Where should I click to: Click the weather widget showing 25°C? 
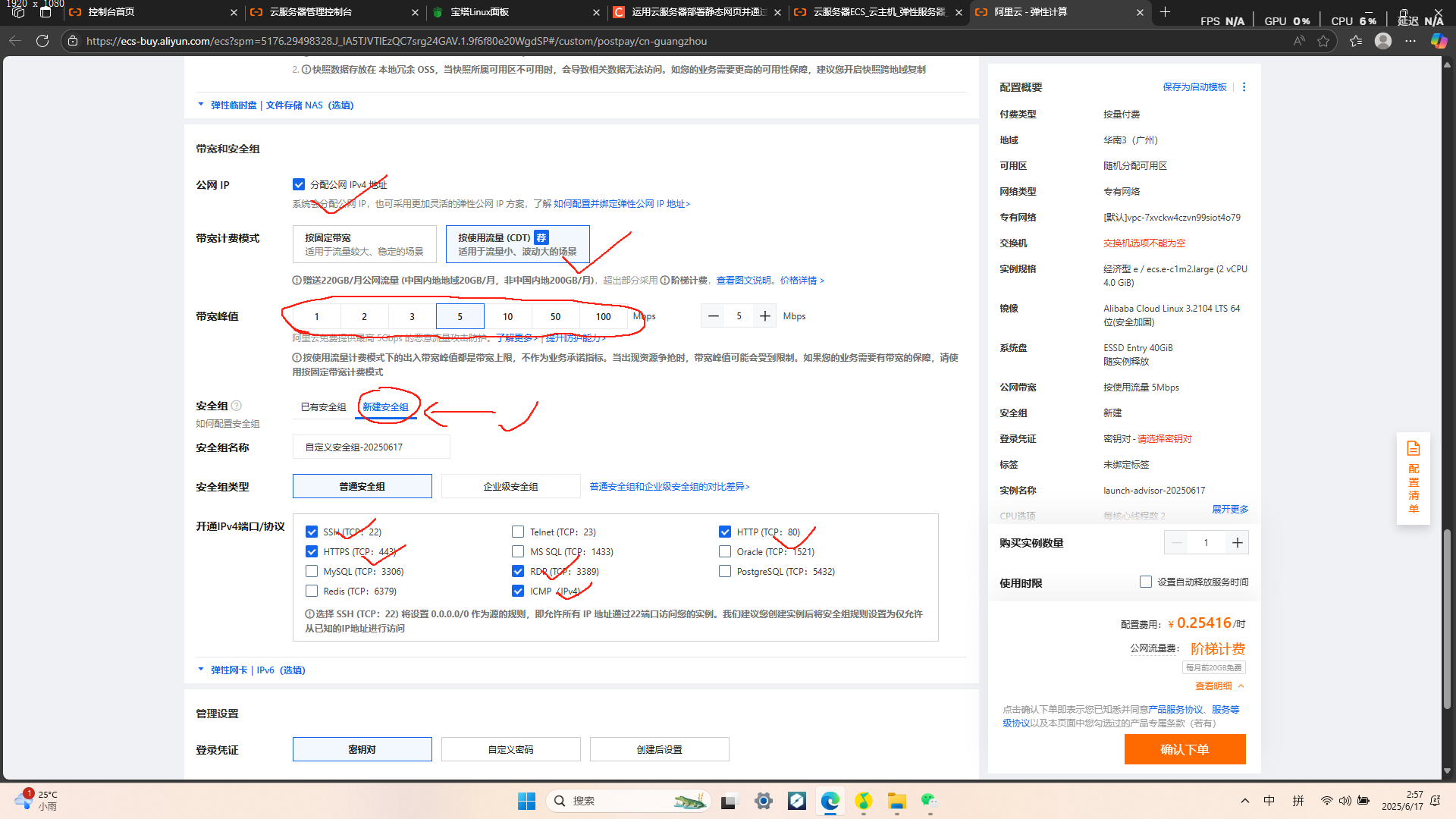(x=36, y=800)
